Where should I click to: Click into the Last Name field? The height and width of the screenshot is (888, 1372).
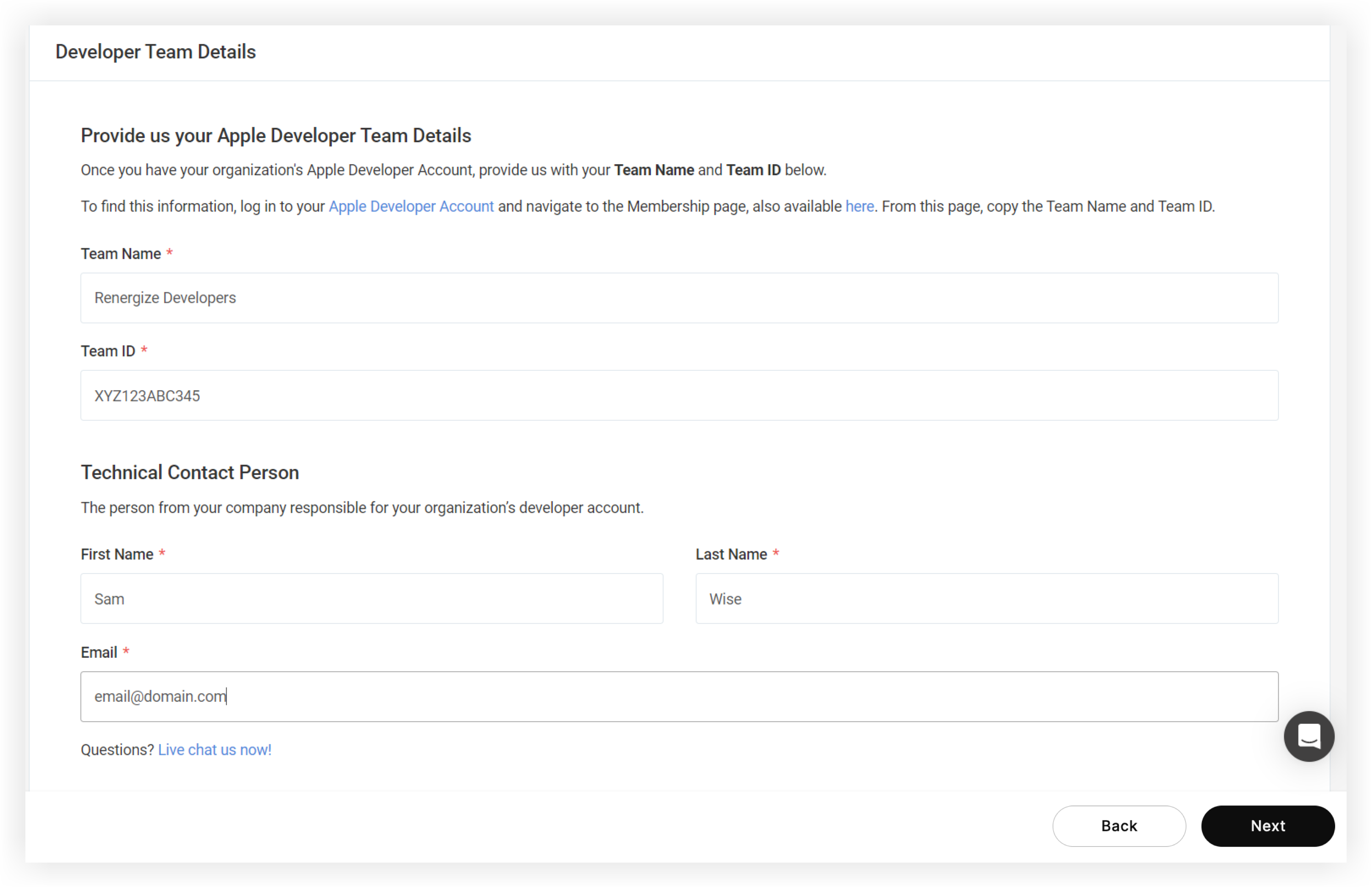click(x=987, y=598)
